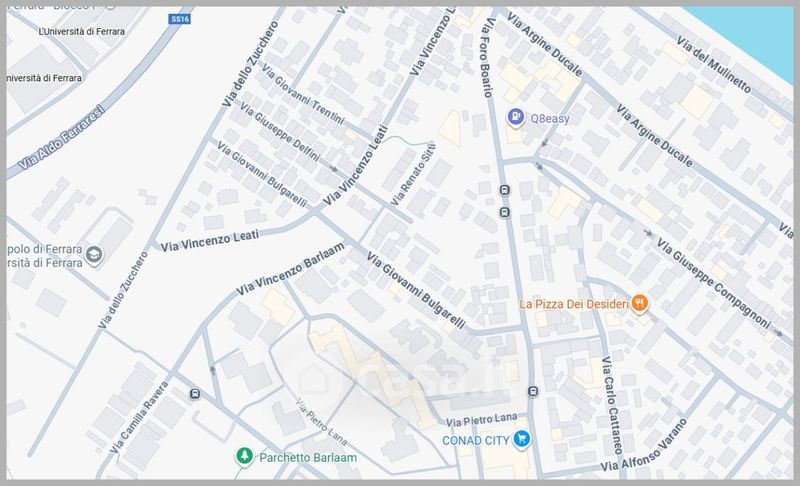
Task: Open the CONAD CITY shopping cart pin
Action: [521, 439]
